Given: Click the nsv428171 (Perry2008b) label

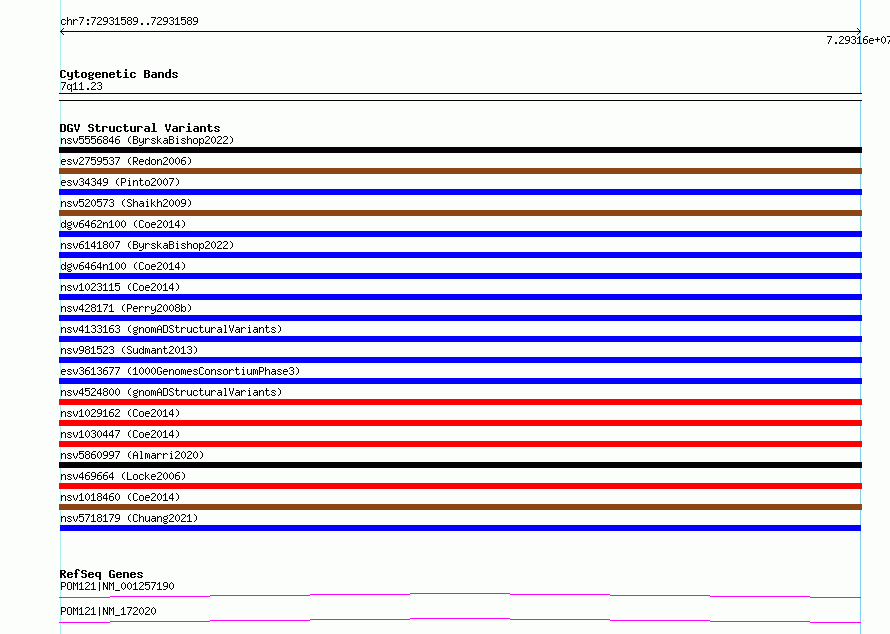Looking at the screenshot, I should point(126,308).
